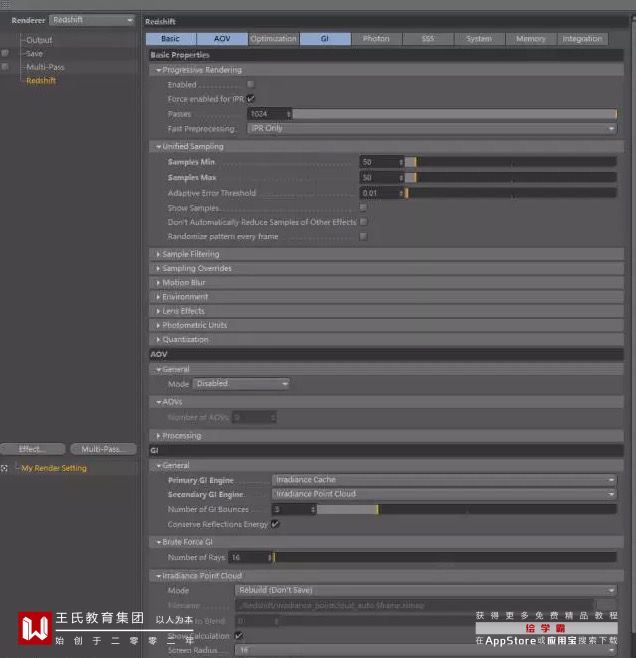
Task: Collapse Irradiance Point Cloud section
Action: click(x=386, y=576)
